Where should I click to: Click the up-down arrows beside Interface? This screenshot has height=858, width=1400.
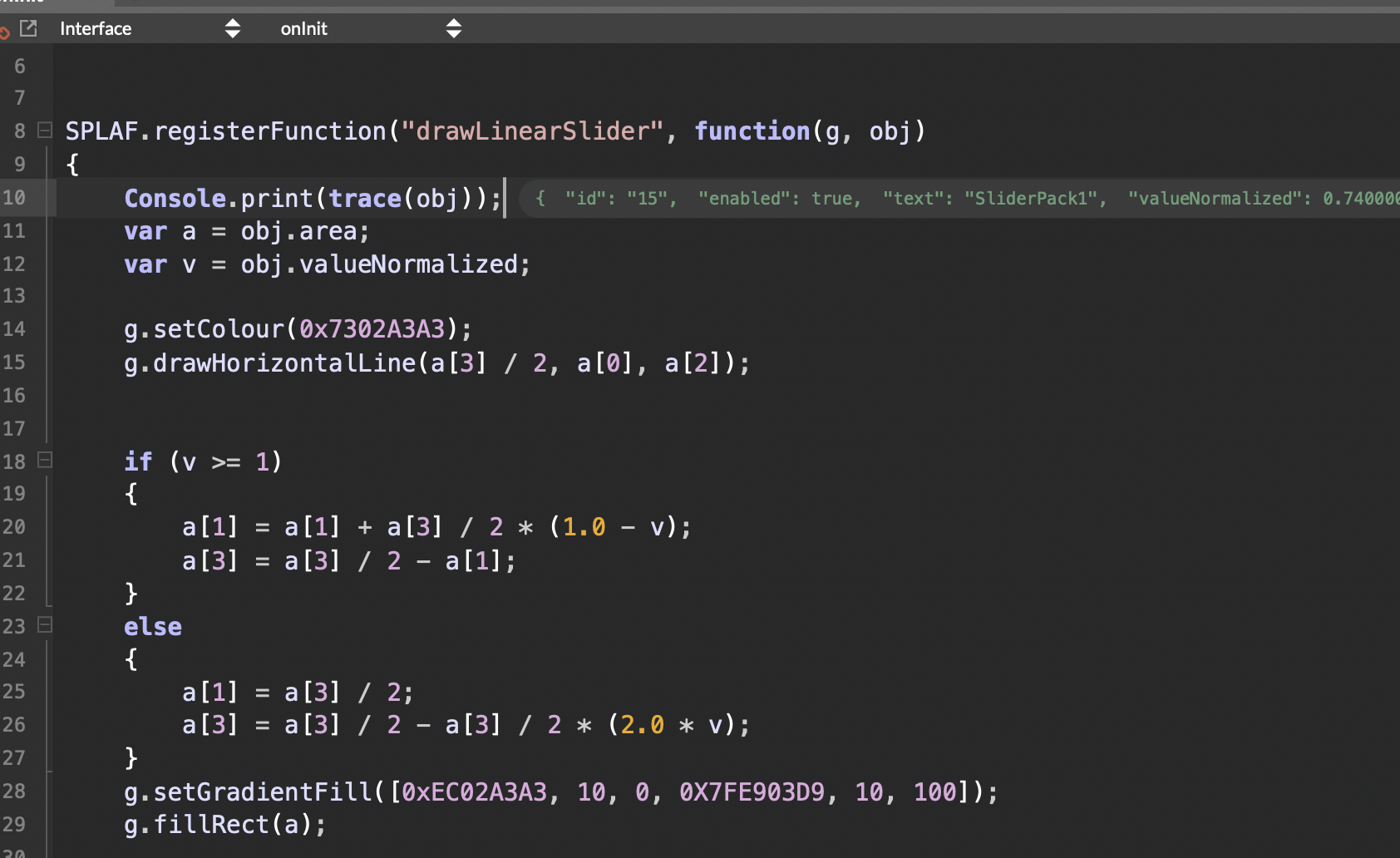click(x=233, y=29)
